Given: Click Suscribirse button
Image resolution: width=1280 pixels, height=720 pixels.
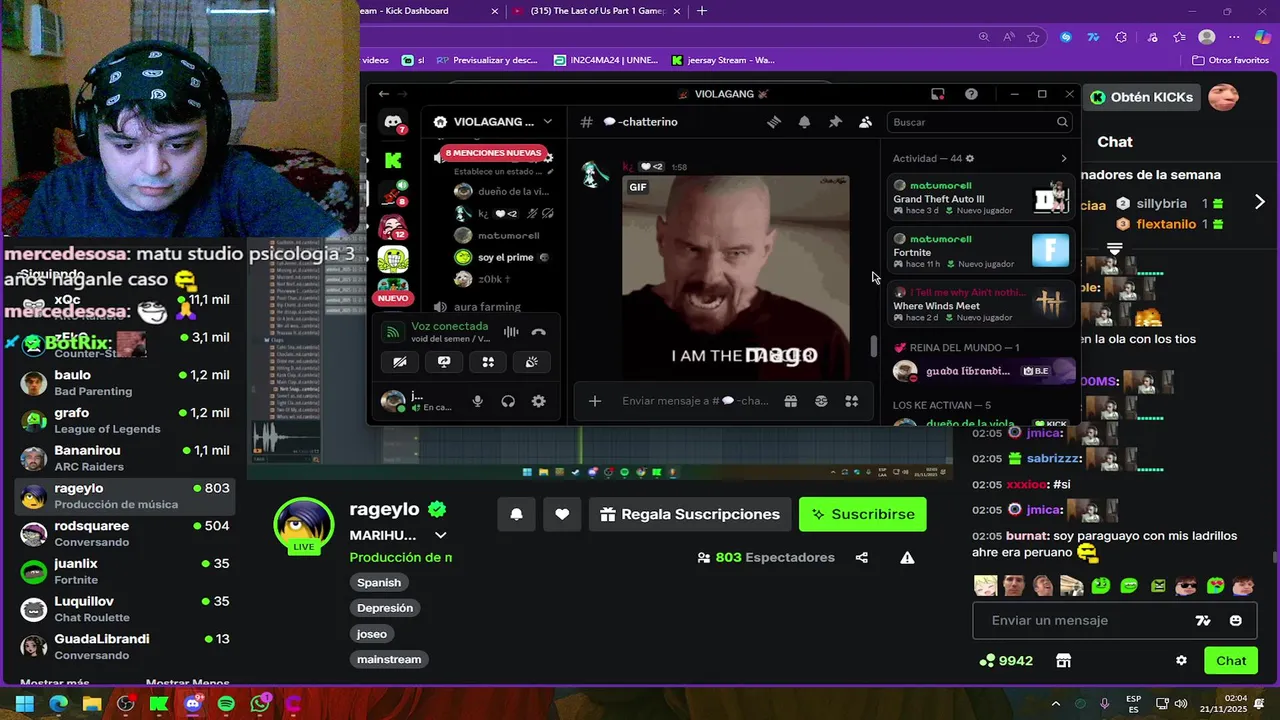Looking at the screenshot, I should pyautogui.click(x=863, y=514).
